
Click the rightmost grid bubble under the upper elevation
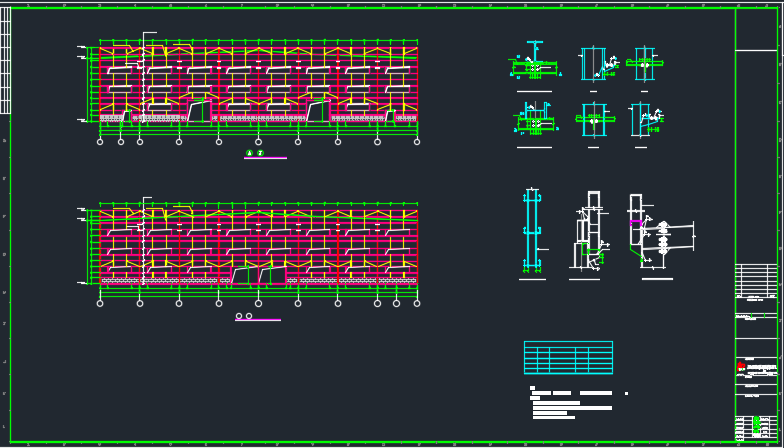click(x=417, y=142)
